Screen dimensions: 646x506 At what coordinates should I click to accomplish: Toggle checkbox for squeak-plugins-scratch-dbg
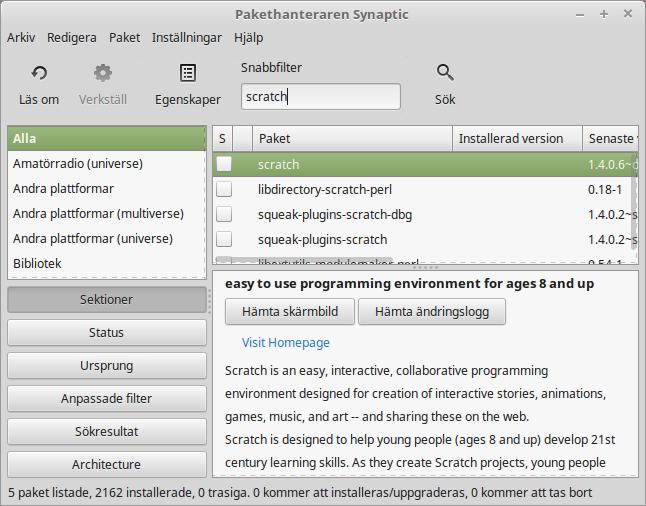point(224,214)
